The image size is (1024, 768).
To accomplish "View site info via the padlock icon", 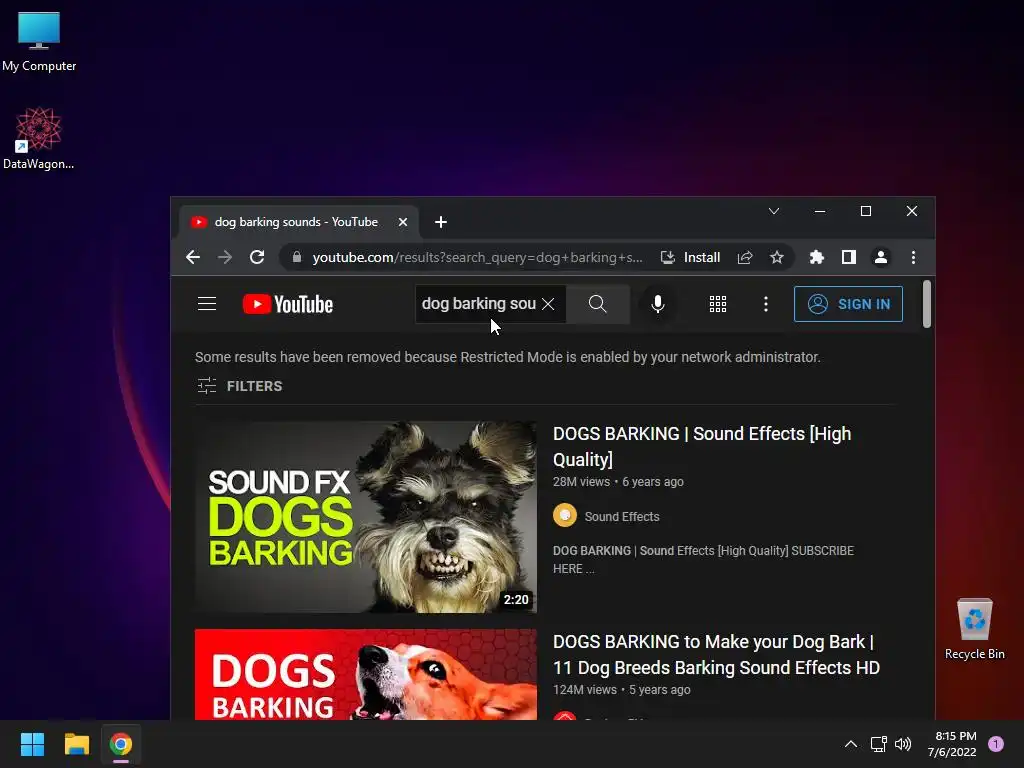I will pos(296,257).
